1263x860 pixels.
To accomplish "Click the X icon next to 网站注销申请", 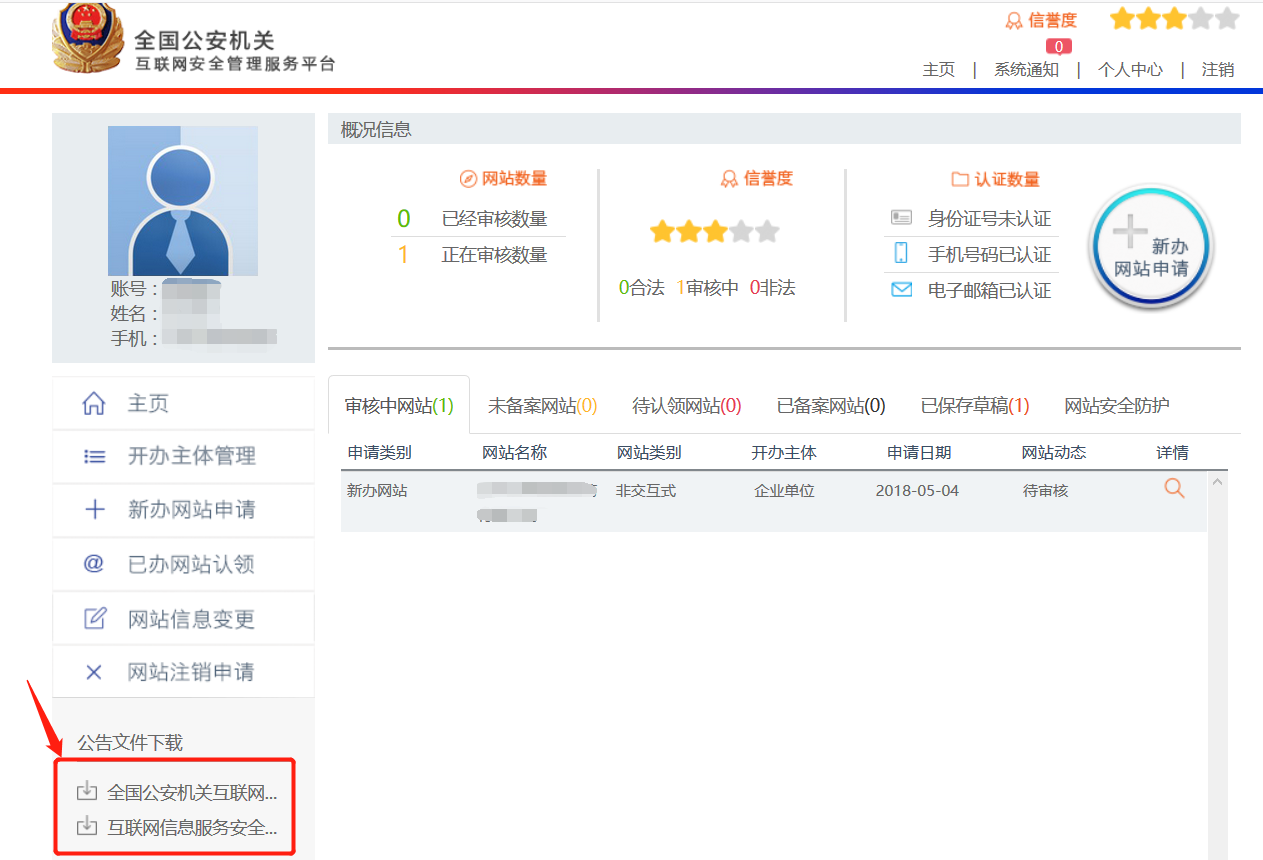I will pyautogui.click(x=94, y=672).
